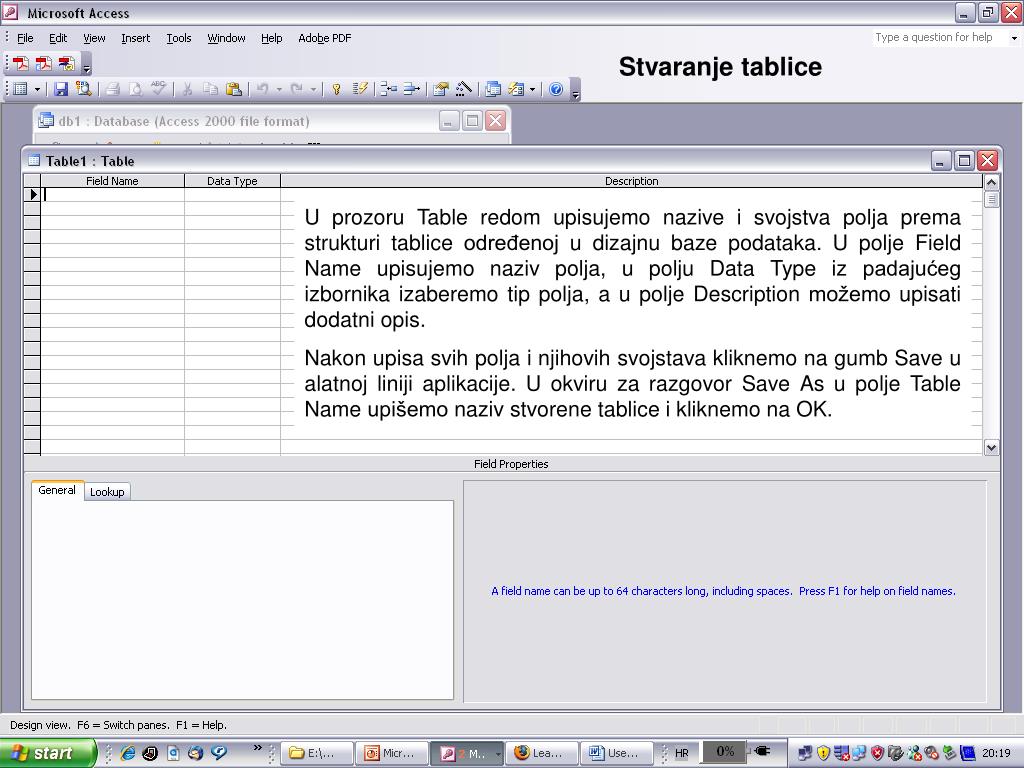Show hidden Quick Launch items chevron
The height and width of the screenshot is (768, 1024).
[257, 747]
